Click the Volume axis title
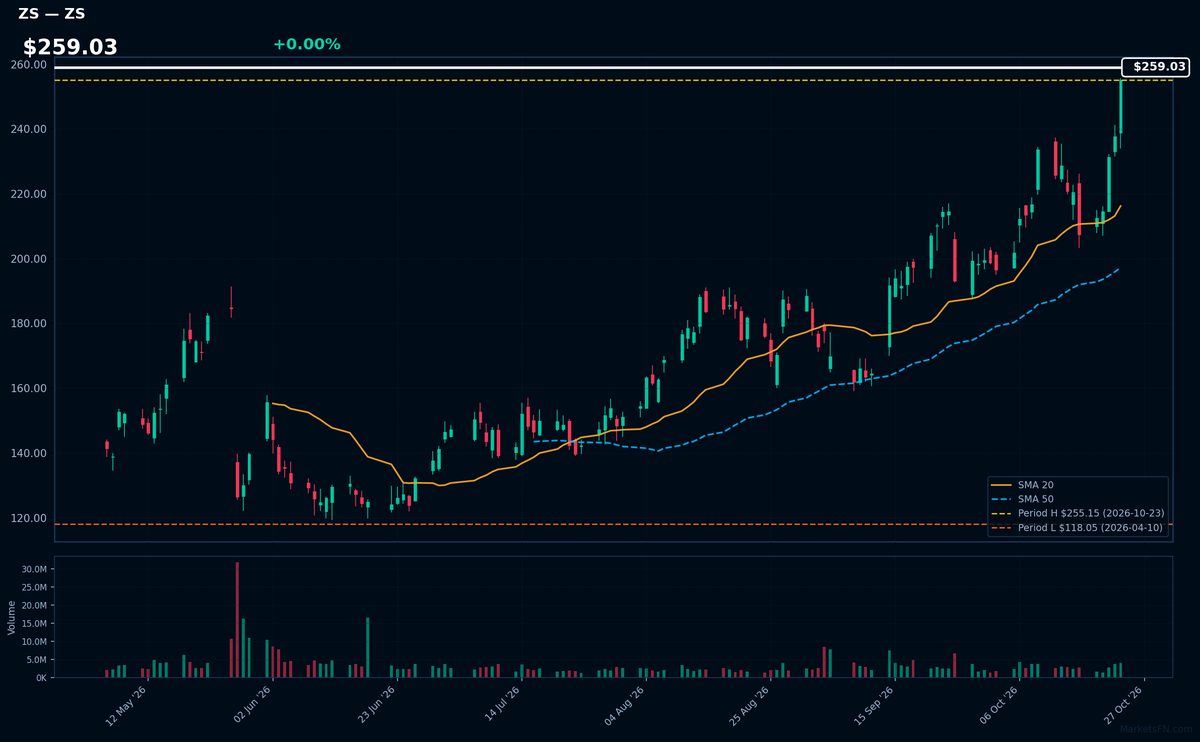1200x742 pixels. tap(12, 617)
